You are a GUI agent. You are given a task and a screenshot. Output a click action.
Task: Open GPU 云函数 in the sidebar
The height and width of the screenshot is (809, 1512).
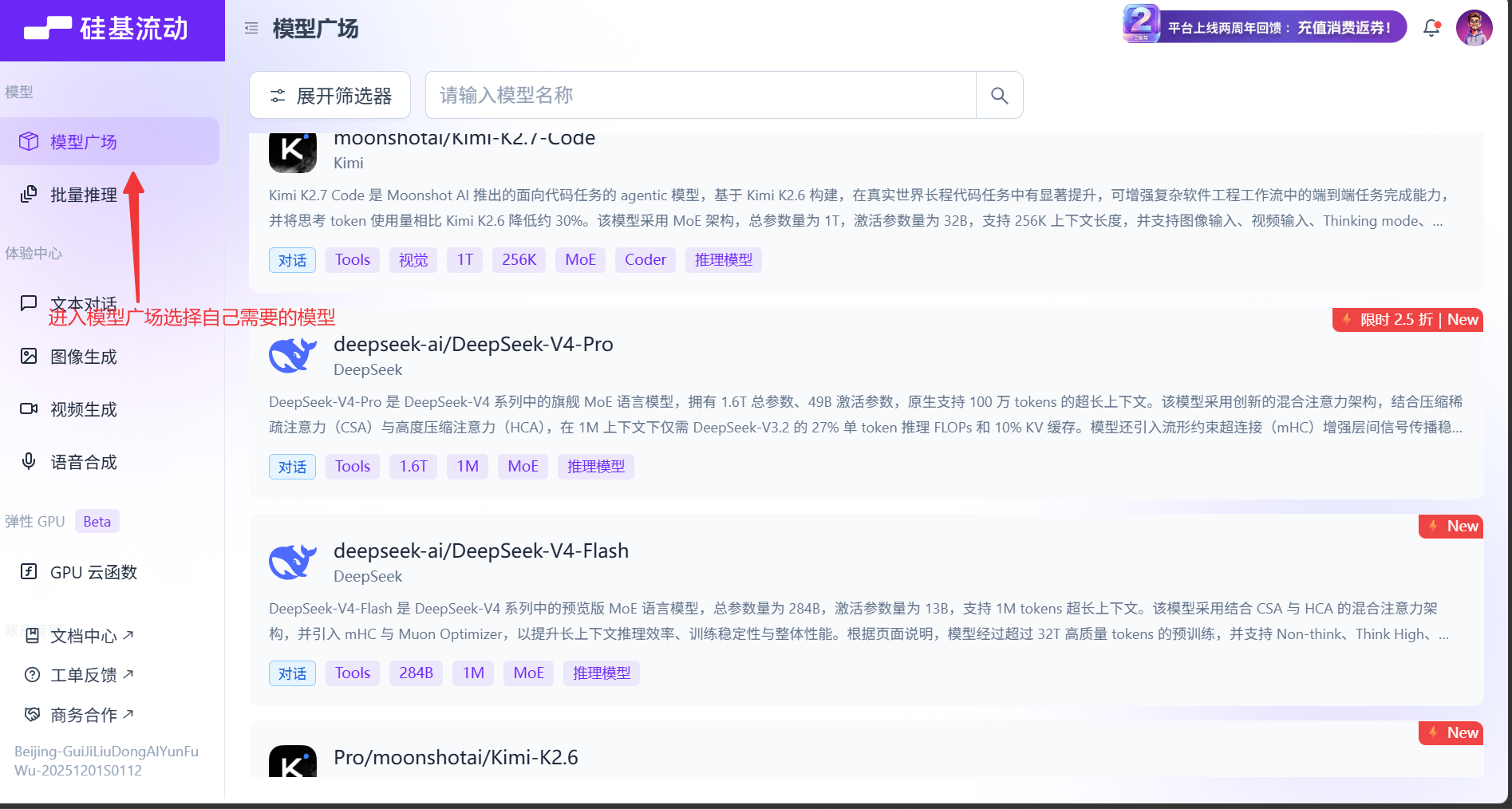tap(110, 571)
